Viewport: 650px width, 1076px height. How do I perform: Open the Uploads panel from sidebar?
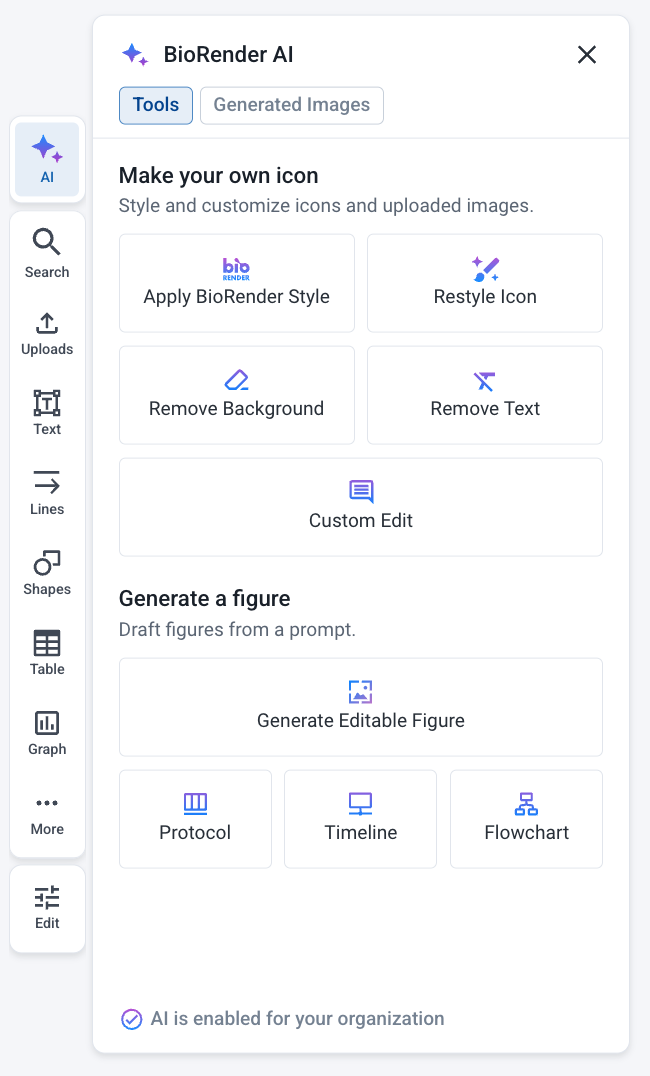(47, 334)
